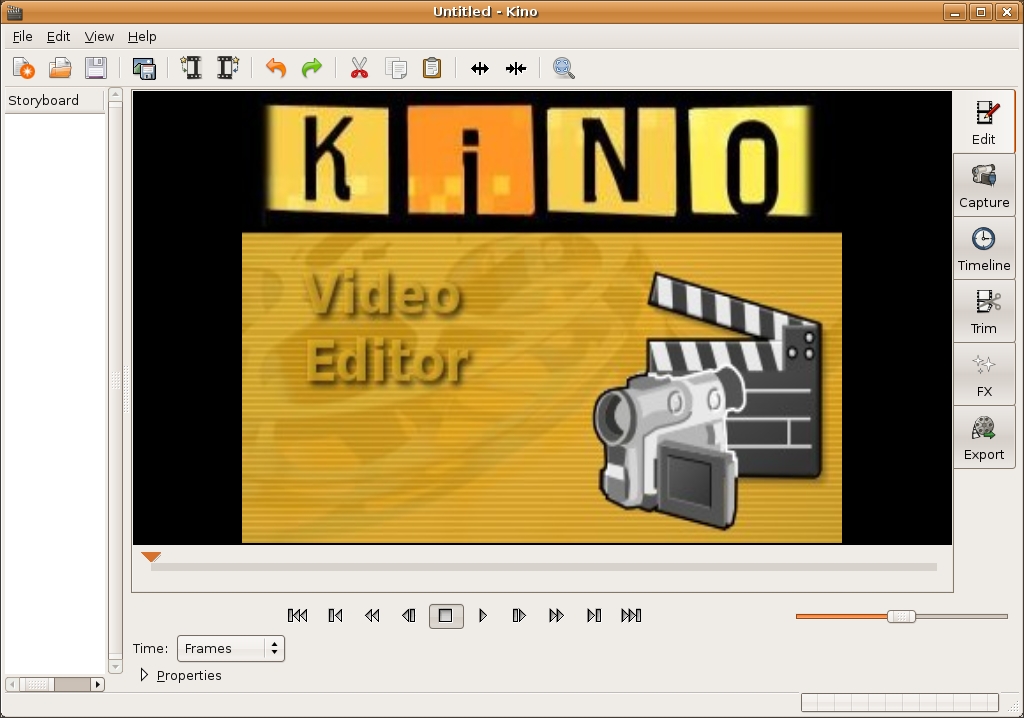Open a file with the folder icon

[x=60, y=68]
